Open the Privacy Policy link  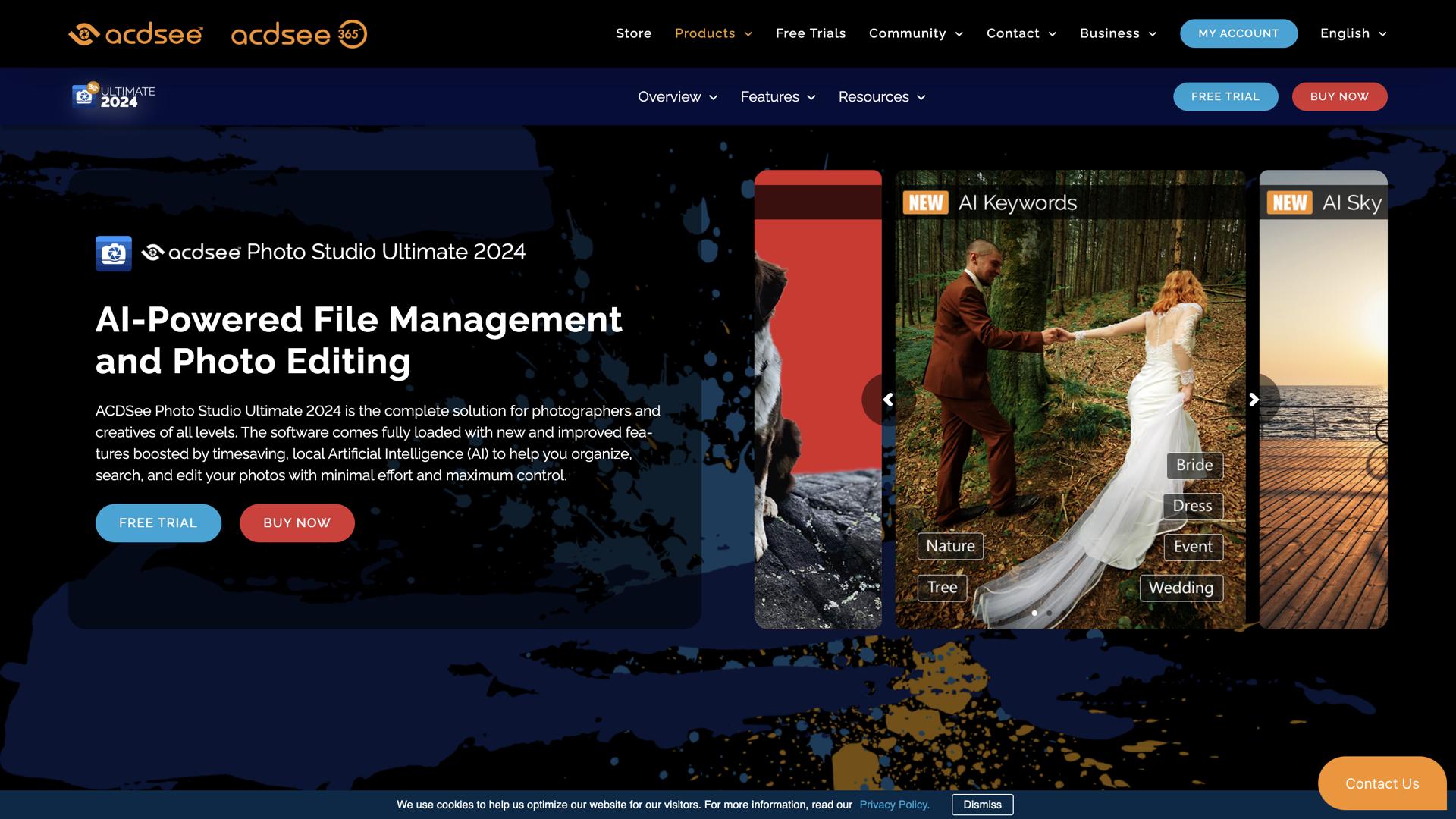coord(894,805)
